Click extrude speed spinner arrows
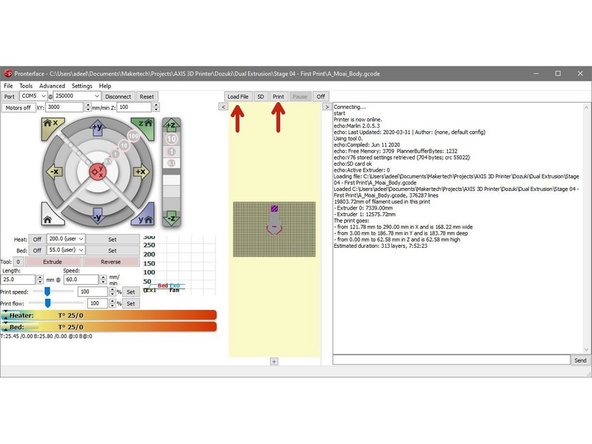Screen dimensions: 592x444 coord(103,279)
